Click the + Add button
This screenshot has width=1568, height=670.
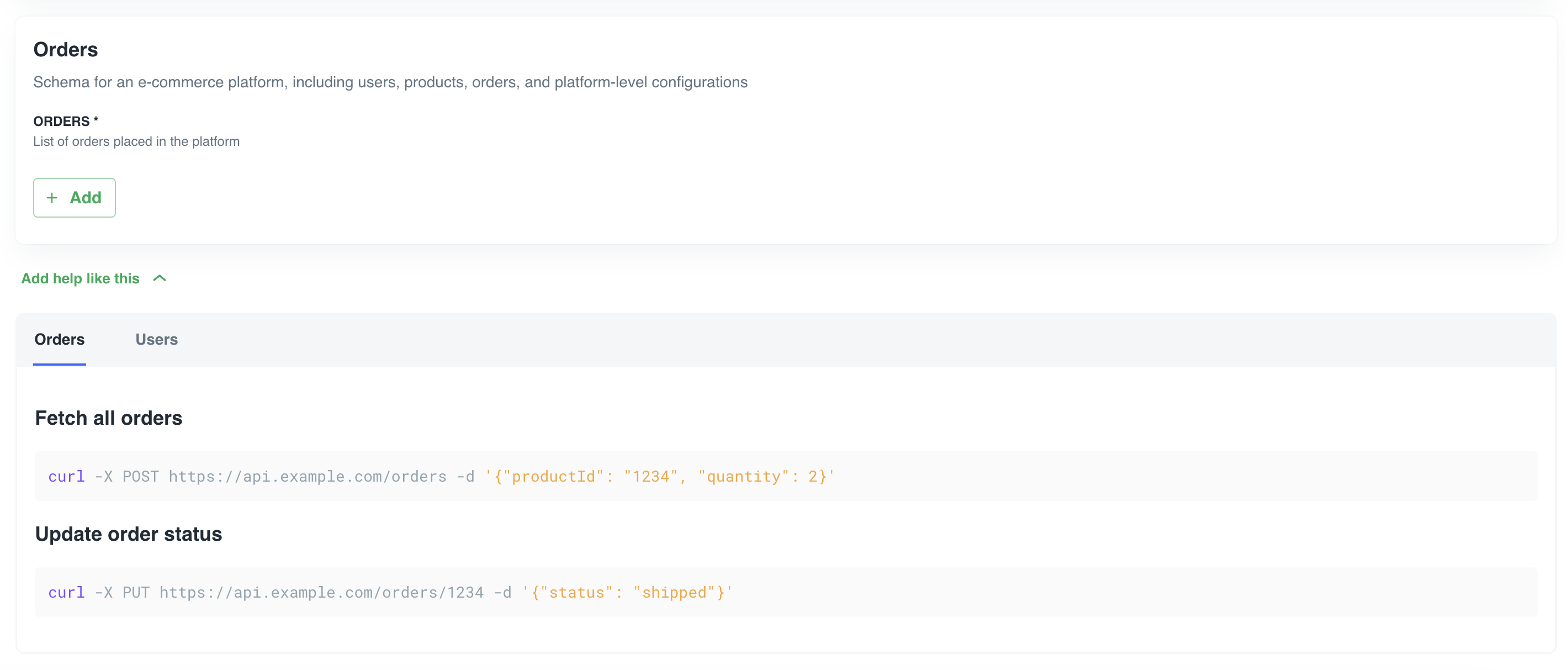(75, 197)
